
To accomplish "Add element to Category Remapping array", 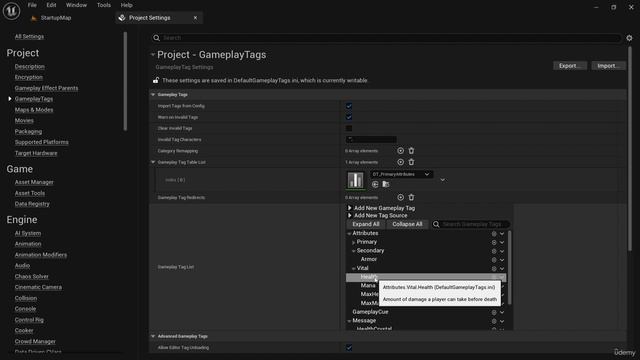I will (x=400, y=151).
